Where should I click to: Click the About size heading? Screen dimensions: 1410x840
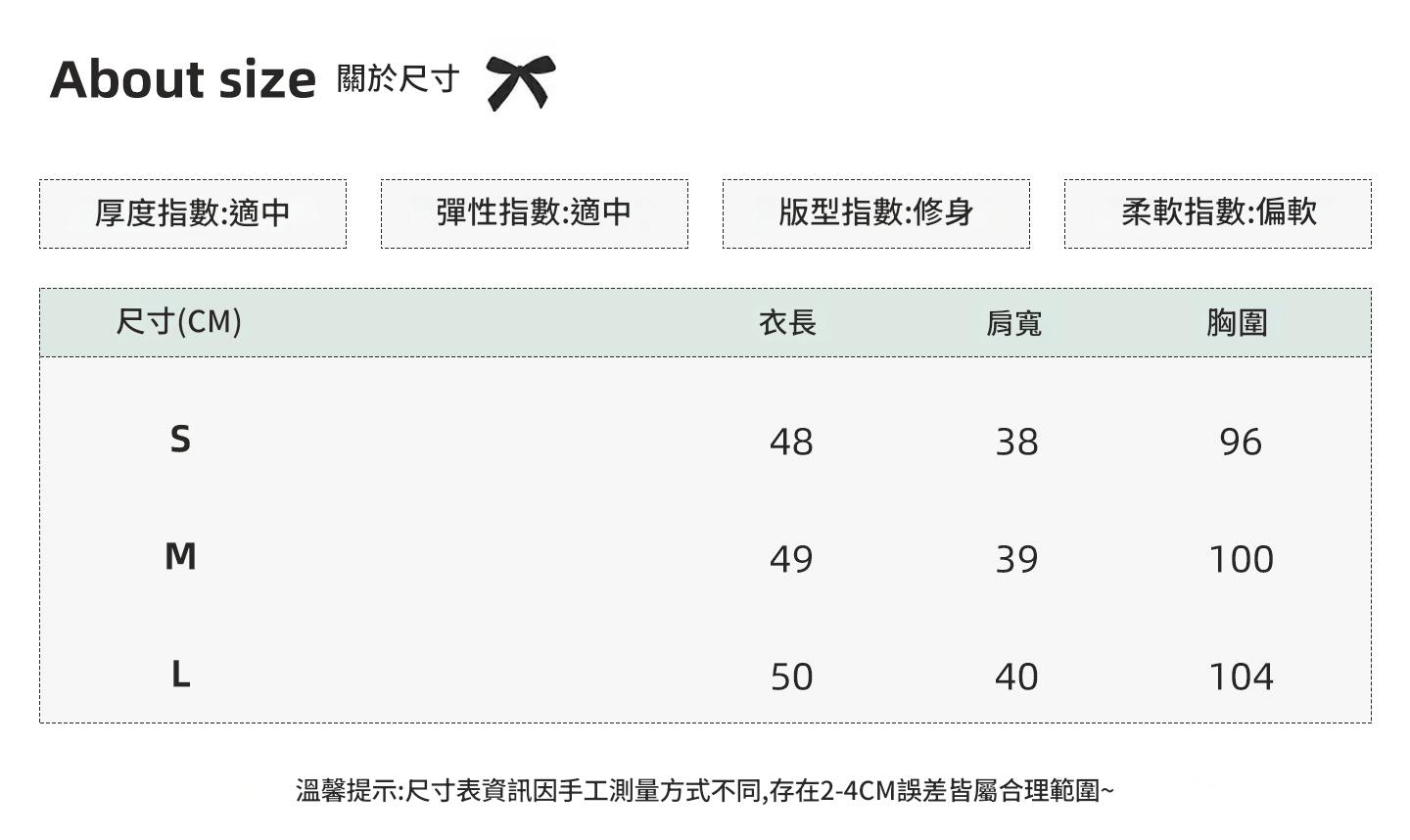(x=183, y=79)
